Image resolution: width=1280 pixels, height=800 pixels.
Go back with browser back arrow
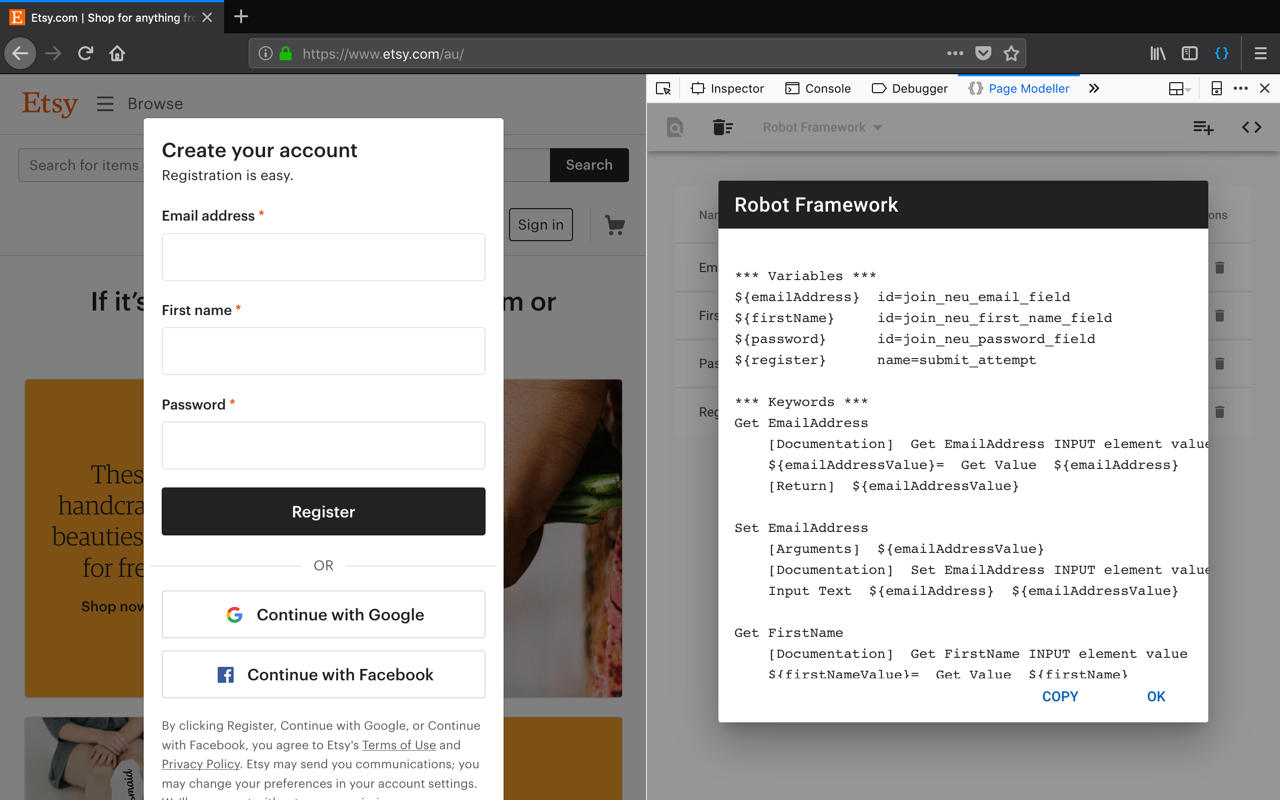(x=20, y=53)
